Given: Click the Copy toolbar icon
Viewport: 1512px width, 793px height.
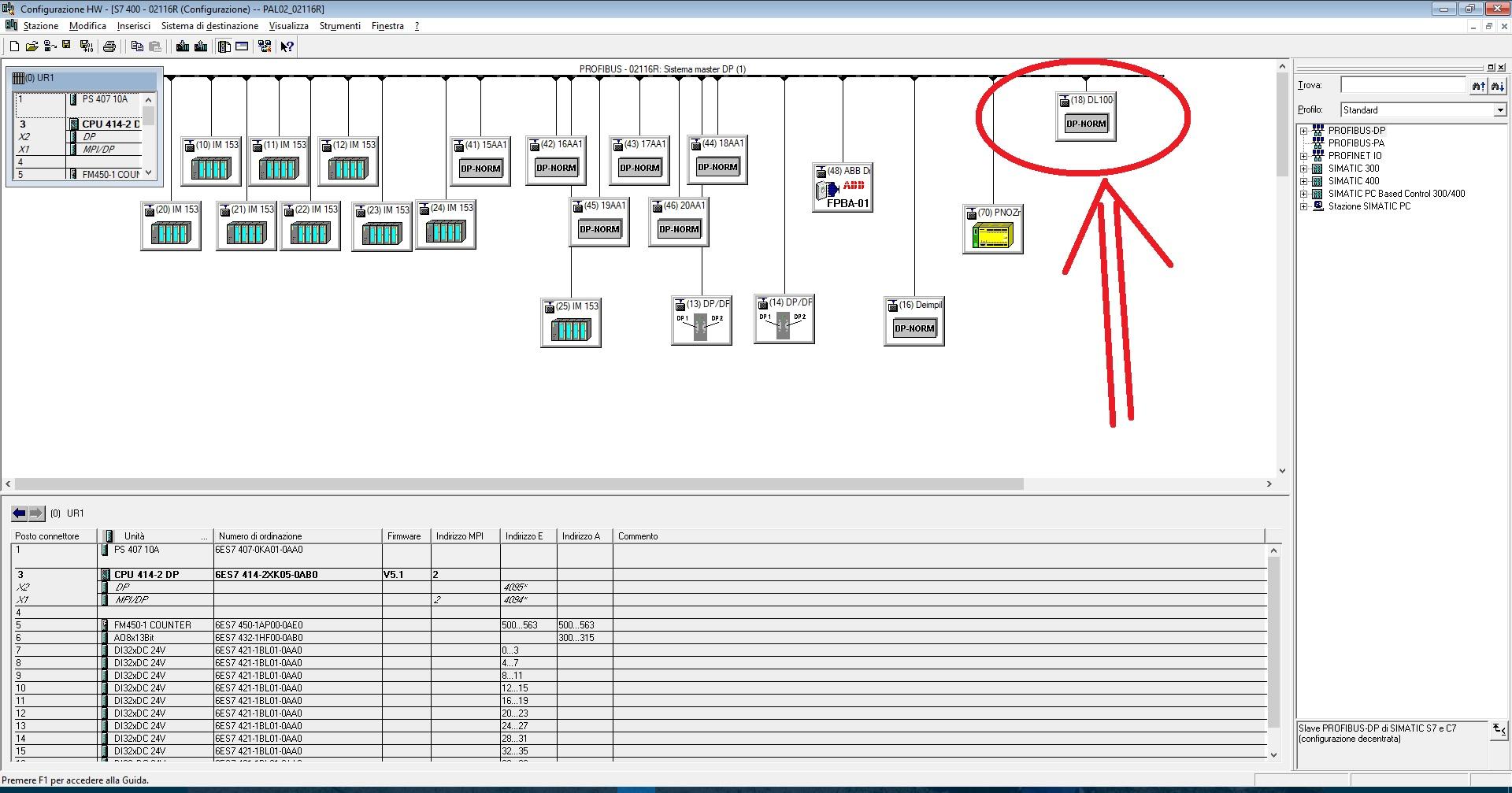Looking at the screenshot, I should point(137,46).
